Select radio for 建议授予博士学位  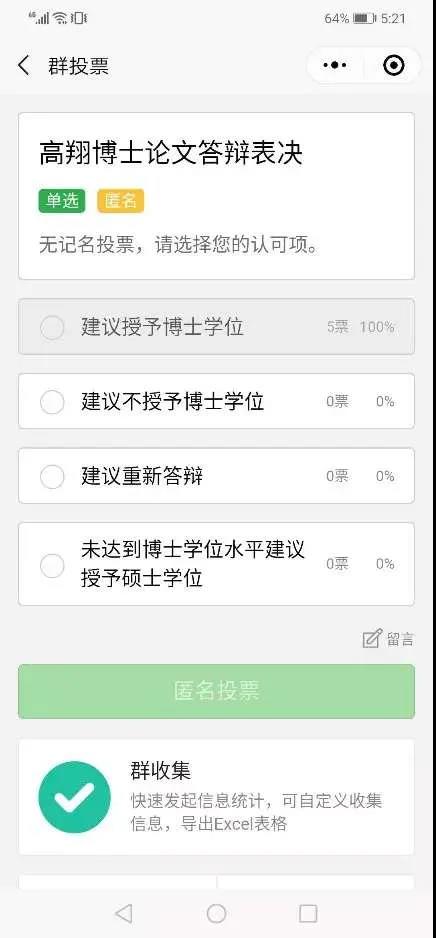(52, 327)
